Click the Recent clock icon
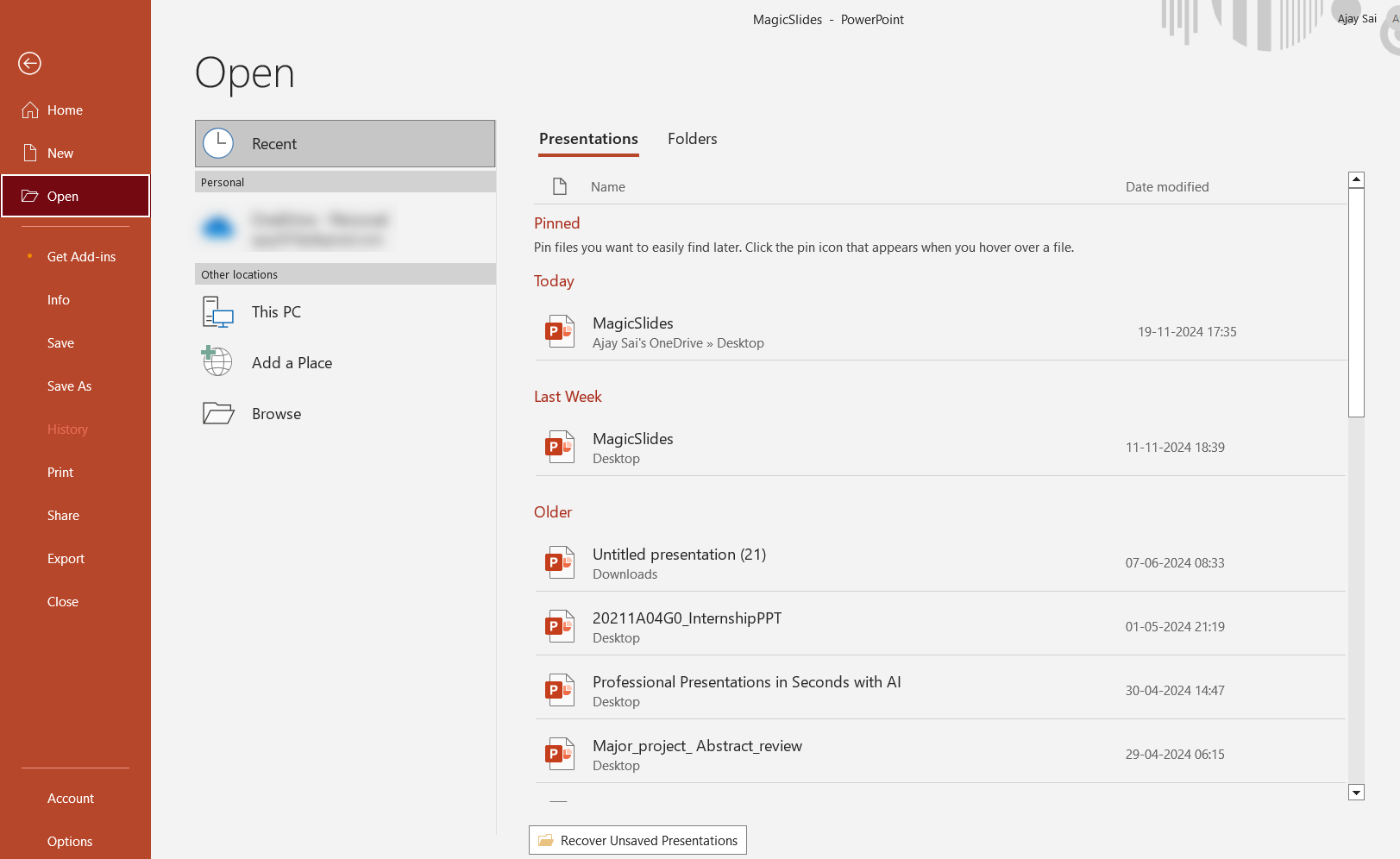1400x859 pixels. pyautogui.click(x=218, y=143)
